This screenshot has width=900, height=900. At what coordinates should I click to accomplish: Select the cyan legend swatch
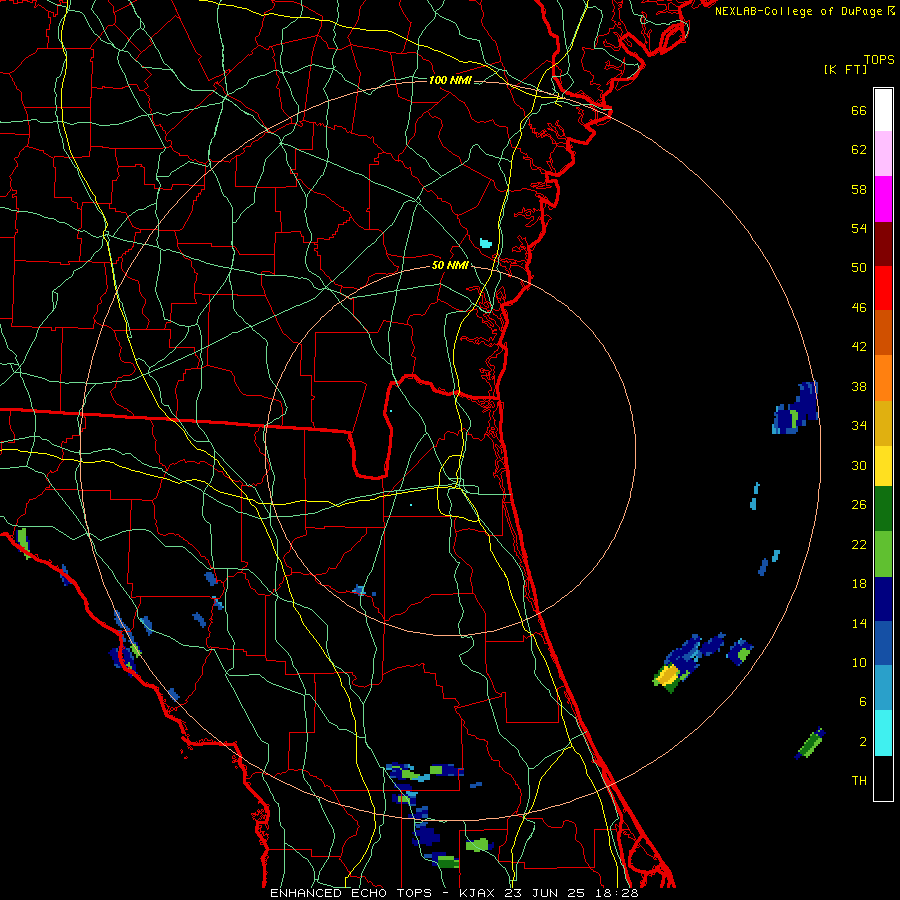click(883, 733)
